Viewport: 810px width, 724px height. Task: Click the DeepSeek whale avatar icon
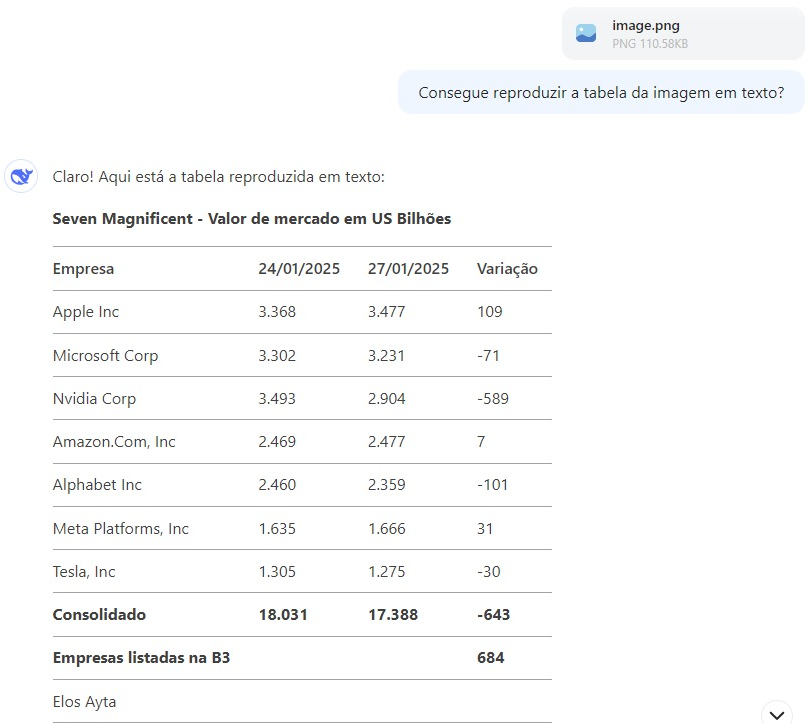click(x=21, y=176)
